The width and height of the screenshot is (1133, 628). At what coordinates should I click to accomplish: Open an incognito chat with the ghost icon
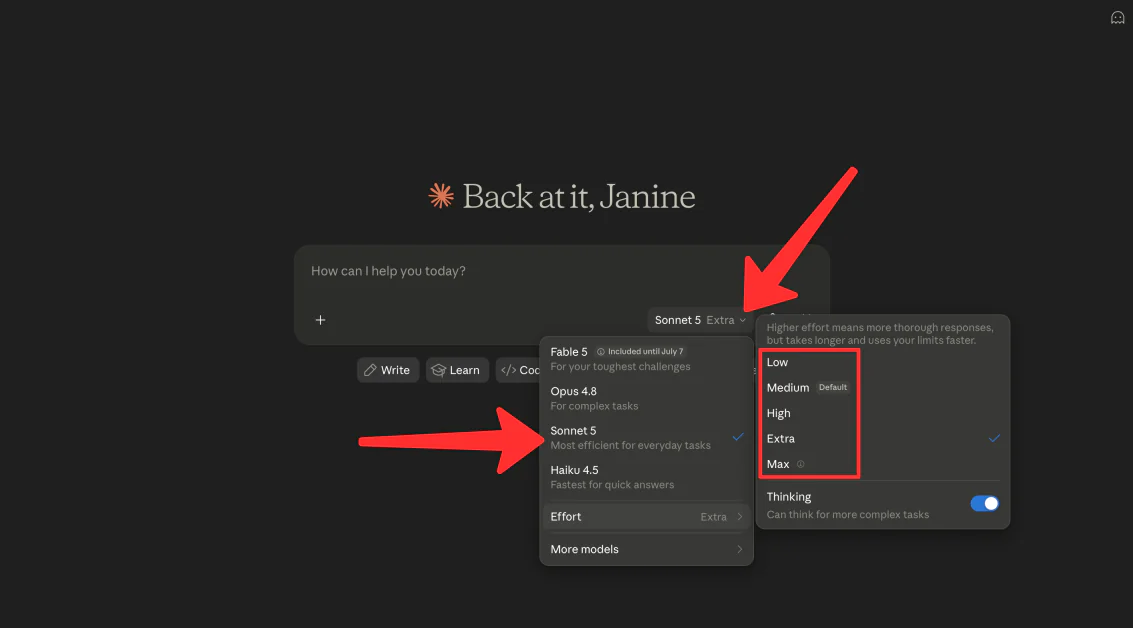[1117, 18]
